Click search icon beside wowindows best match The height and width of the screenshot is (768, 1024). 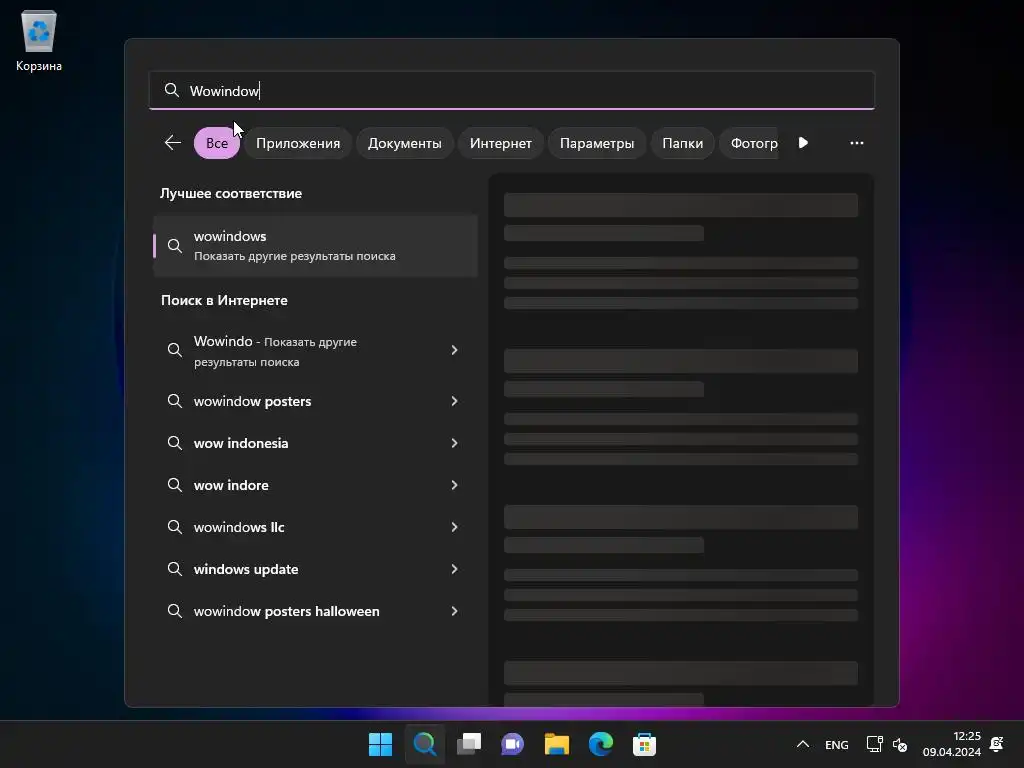click(x=174, y=246)
